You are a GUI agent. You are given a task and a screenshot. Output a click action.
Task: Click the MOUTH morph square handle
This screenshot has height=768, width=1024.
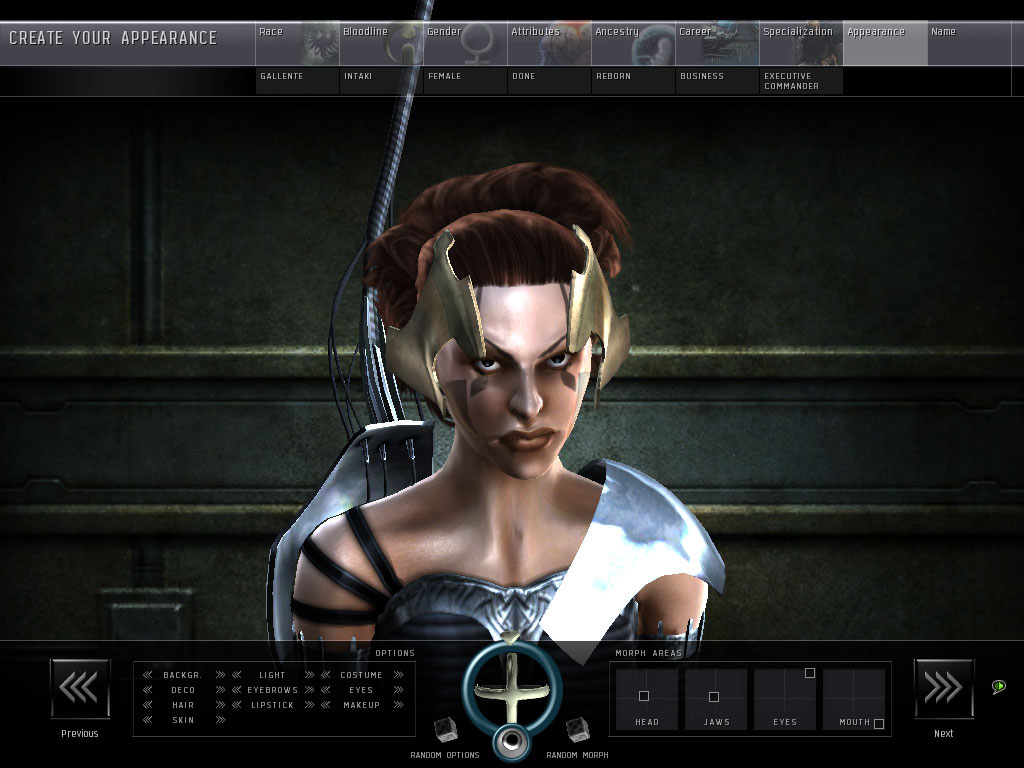879,724
